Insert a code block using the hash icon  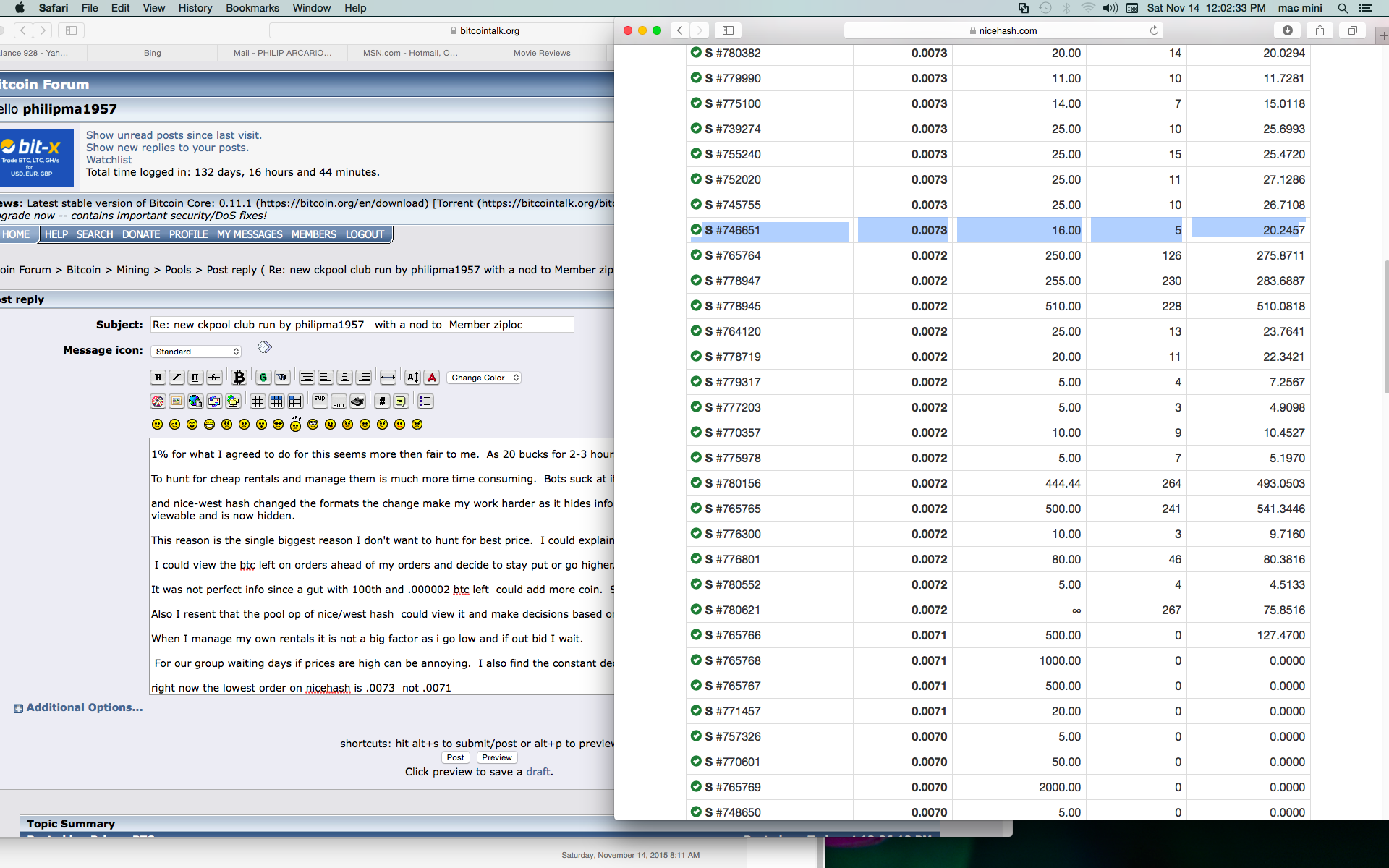coord(382,401)
